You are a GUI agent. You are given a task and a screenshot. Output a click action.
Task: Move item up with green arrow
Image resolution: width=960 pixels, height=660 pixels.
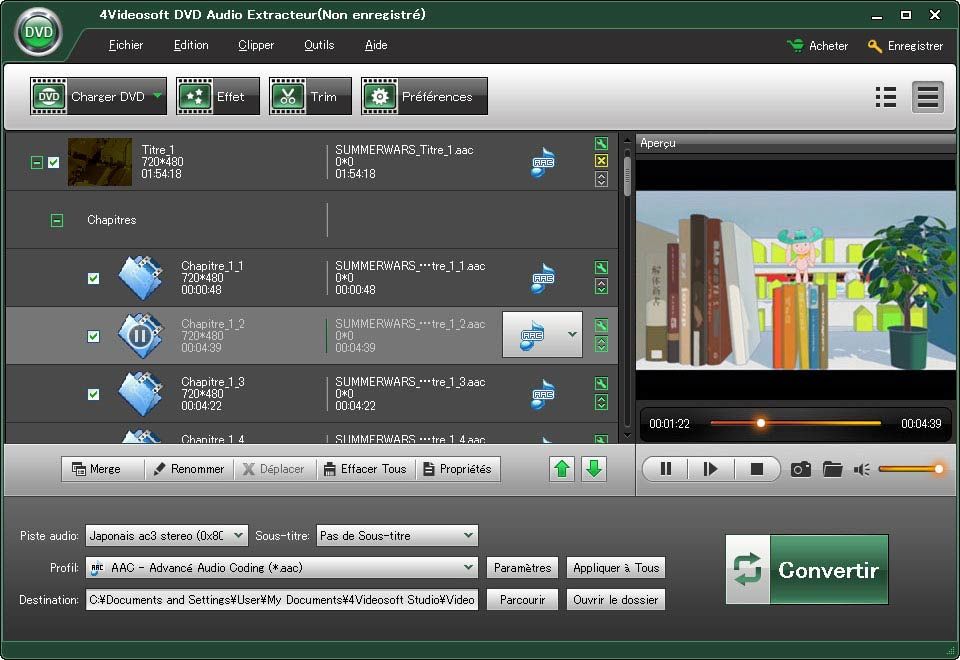click(x=561, y=469)
